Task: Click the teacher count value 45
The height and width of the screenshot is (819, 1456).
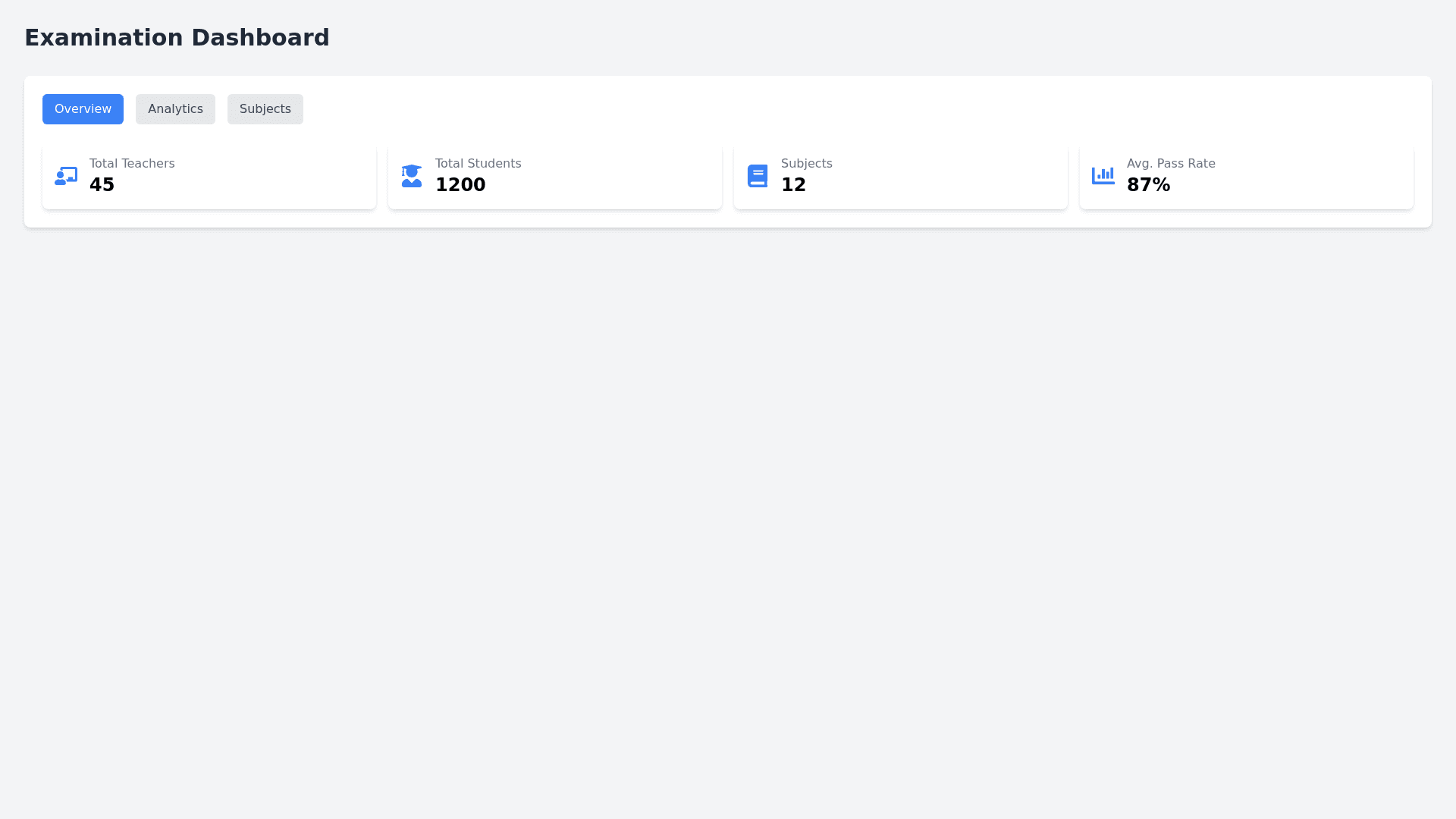Action: point(102,185)
